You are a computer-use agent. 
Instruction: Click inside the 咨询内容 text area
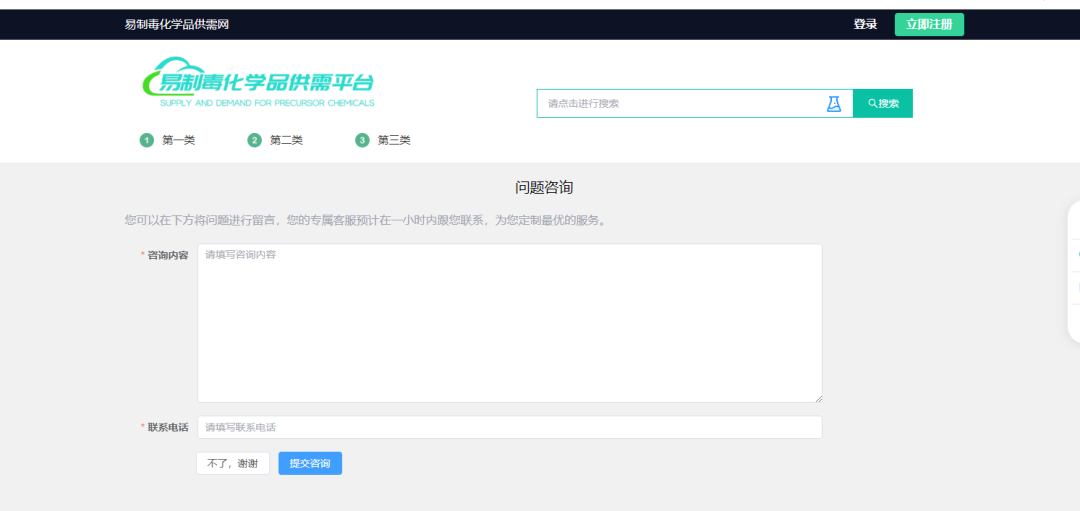point(509,322)
